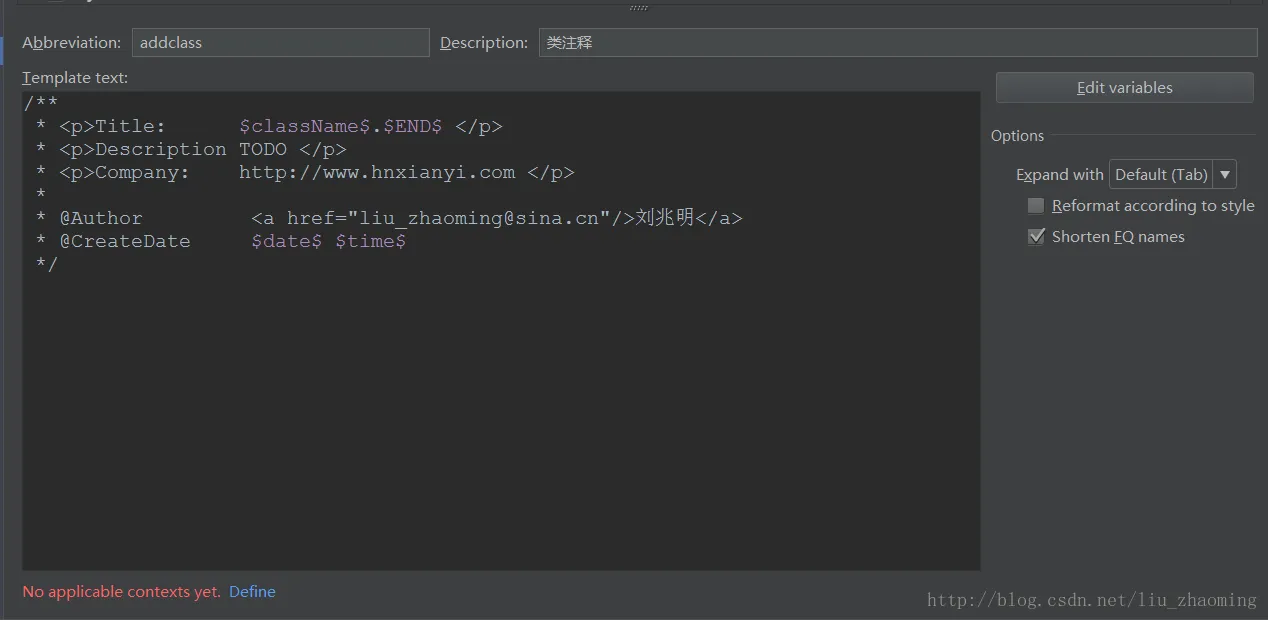The height and width of the screenshot is (620, 1268).
Task: Open the Edit variables dialog
Action: pyautogui.click(x=1124, y=87)
